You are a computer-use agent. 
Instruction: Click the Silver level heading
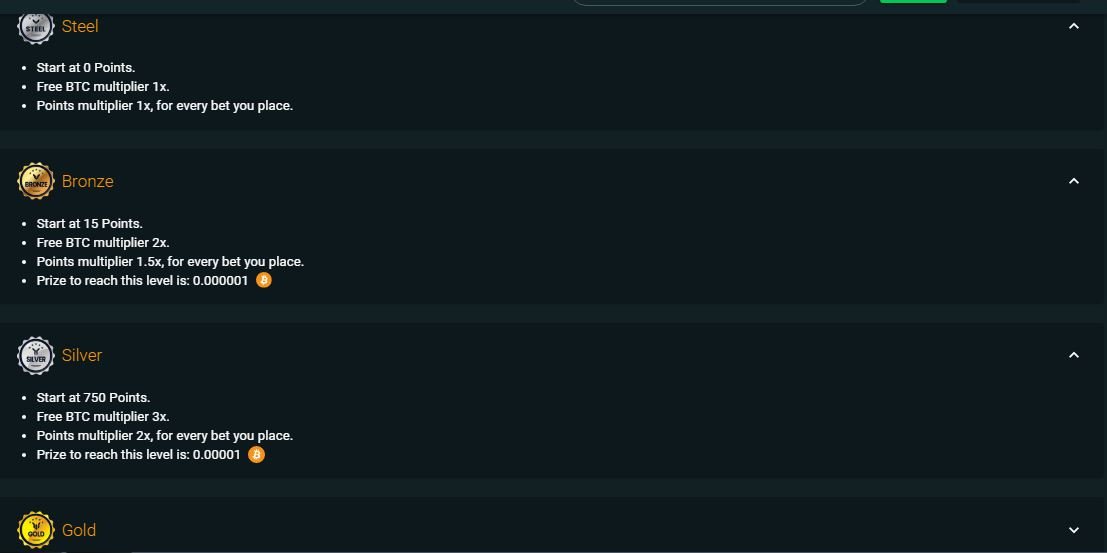tap(82, 356)
